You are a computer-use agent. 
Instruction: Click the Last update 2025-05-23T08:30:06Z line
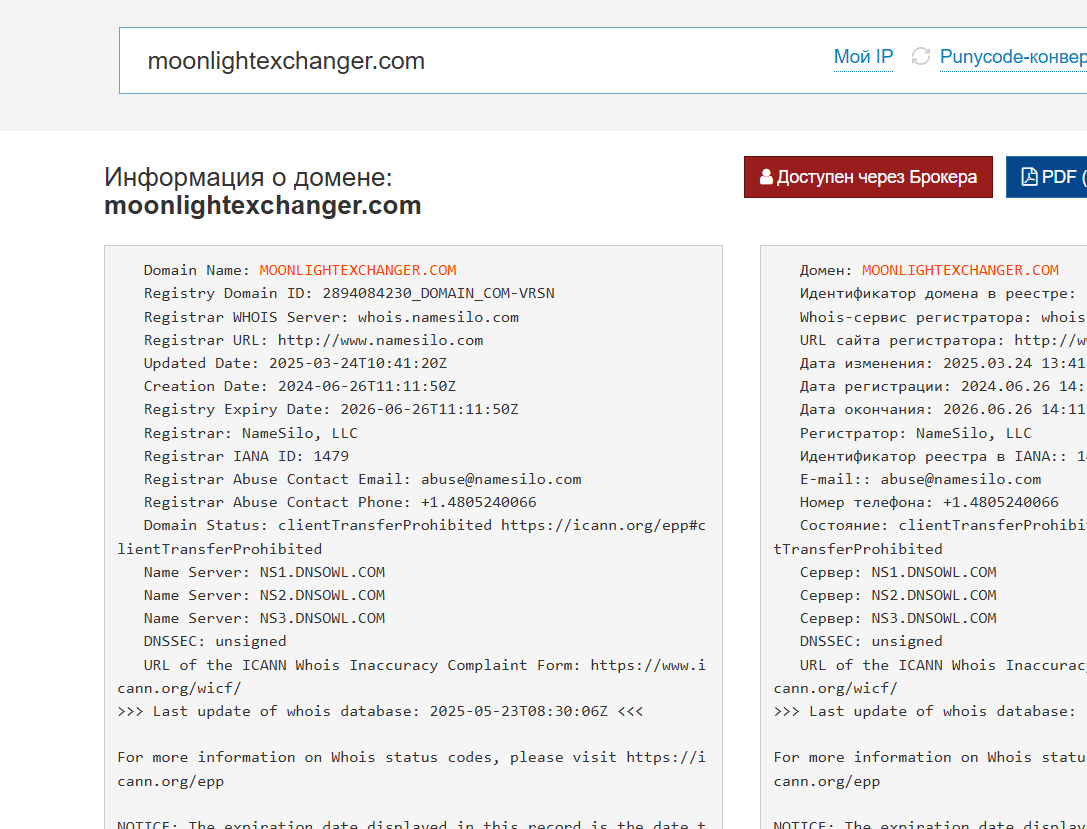[380, 711]
